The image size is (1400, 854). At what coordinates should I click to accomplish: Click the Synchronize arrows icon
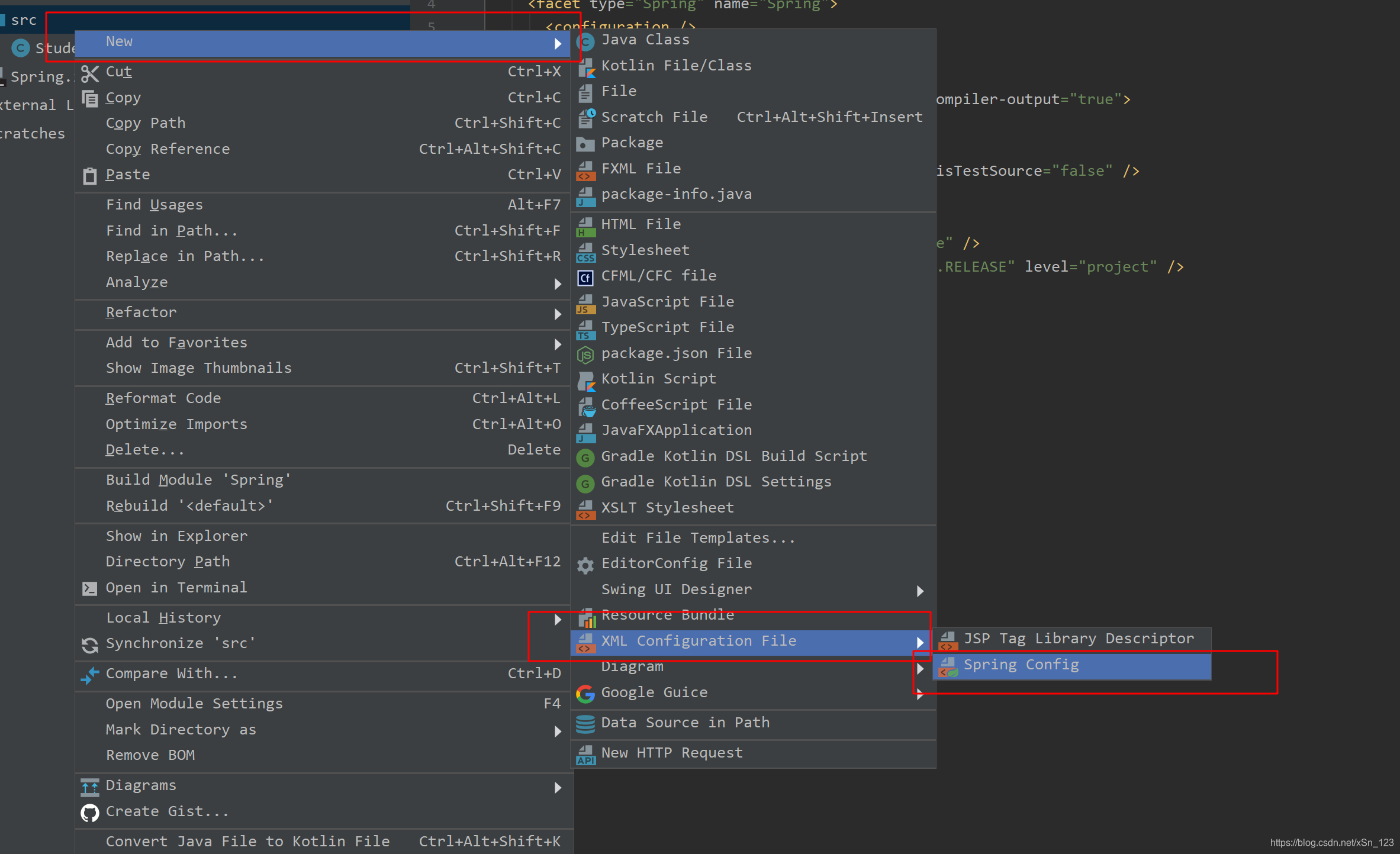click(89, 644)
